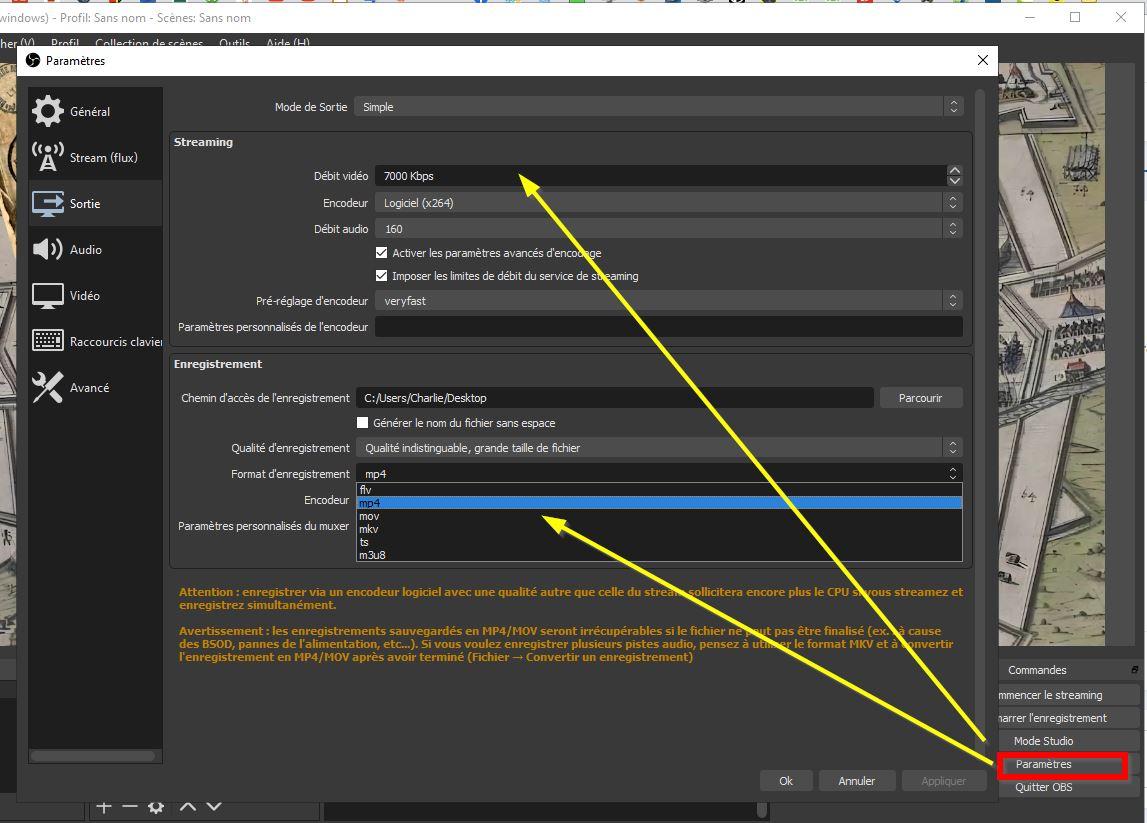
Task: Click the Parcourir browse button
Action: click(920, 398)
